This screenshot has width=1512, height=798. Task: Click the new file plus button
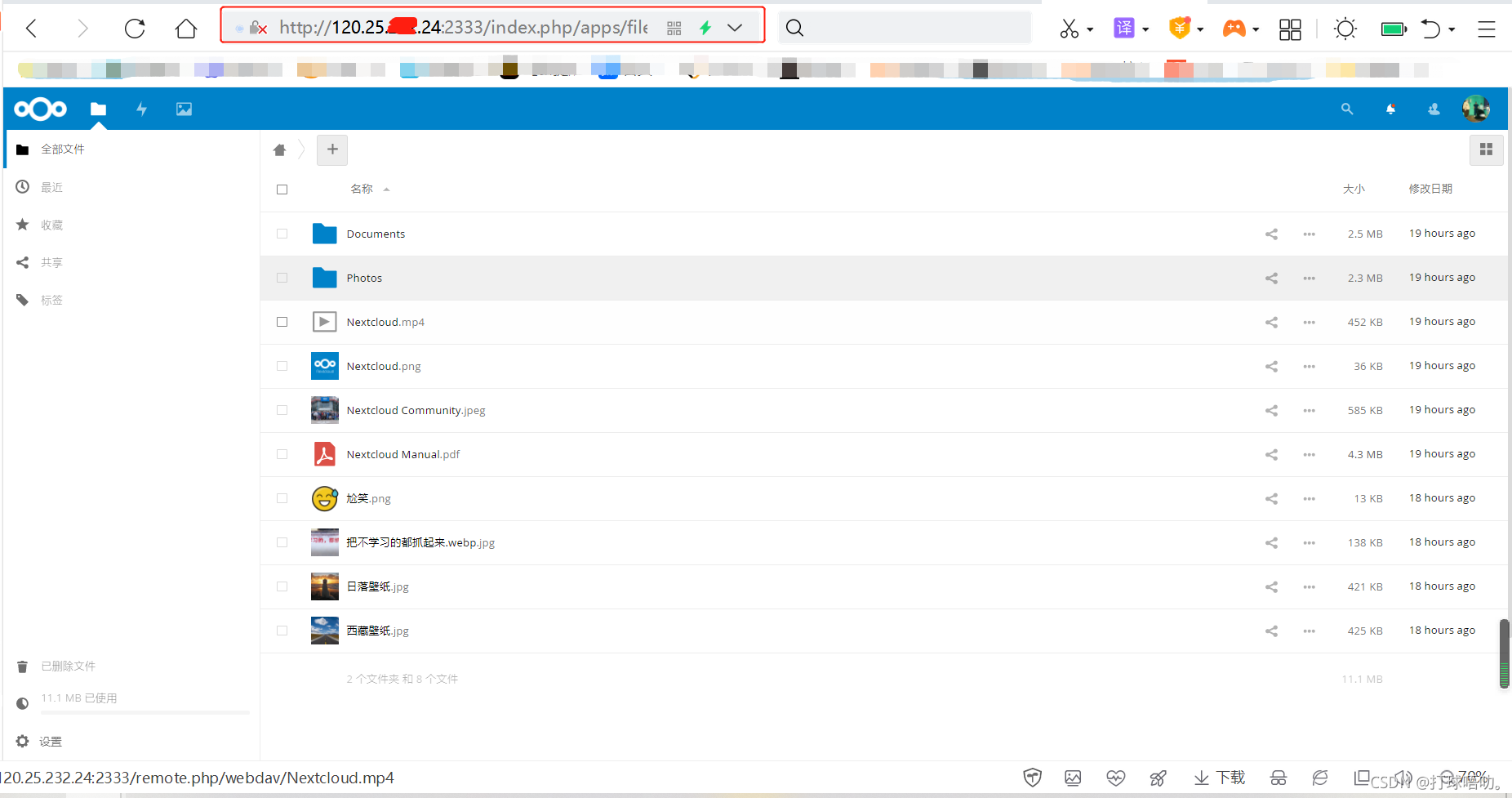(x=332, y=149)
